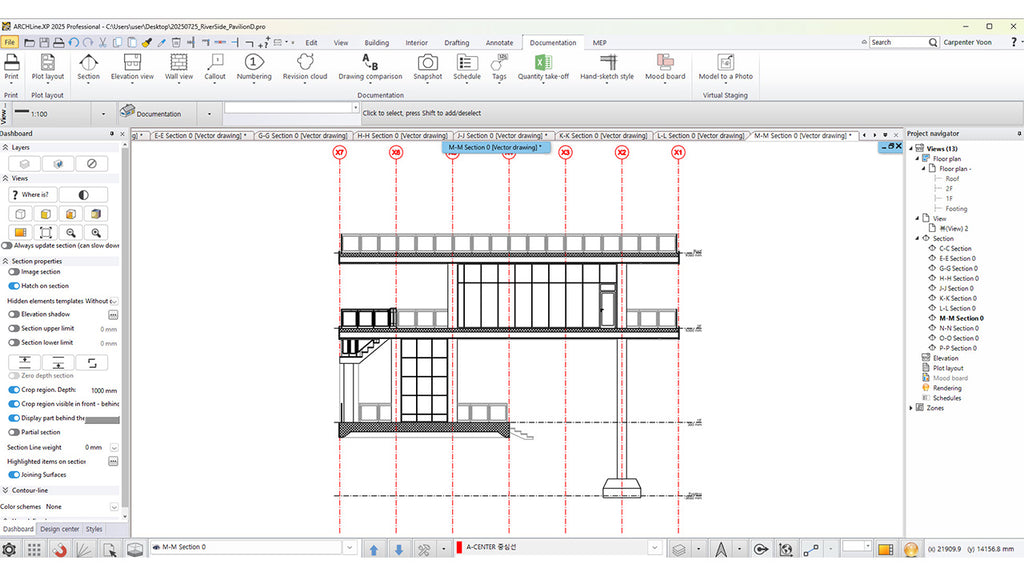
Task: Switch to the Design center tab
Action: coord(59,529)
